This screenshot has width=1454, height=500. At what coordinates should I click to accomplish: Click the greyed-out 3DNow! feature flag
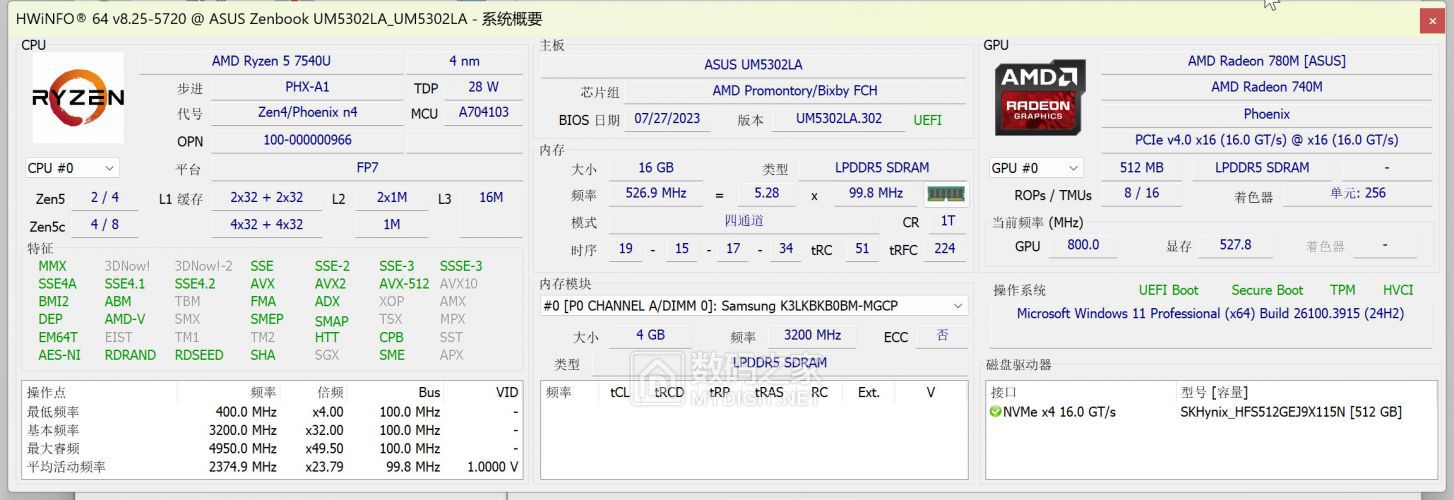coord(127,266)
